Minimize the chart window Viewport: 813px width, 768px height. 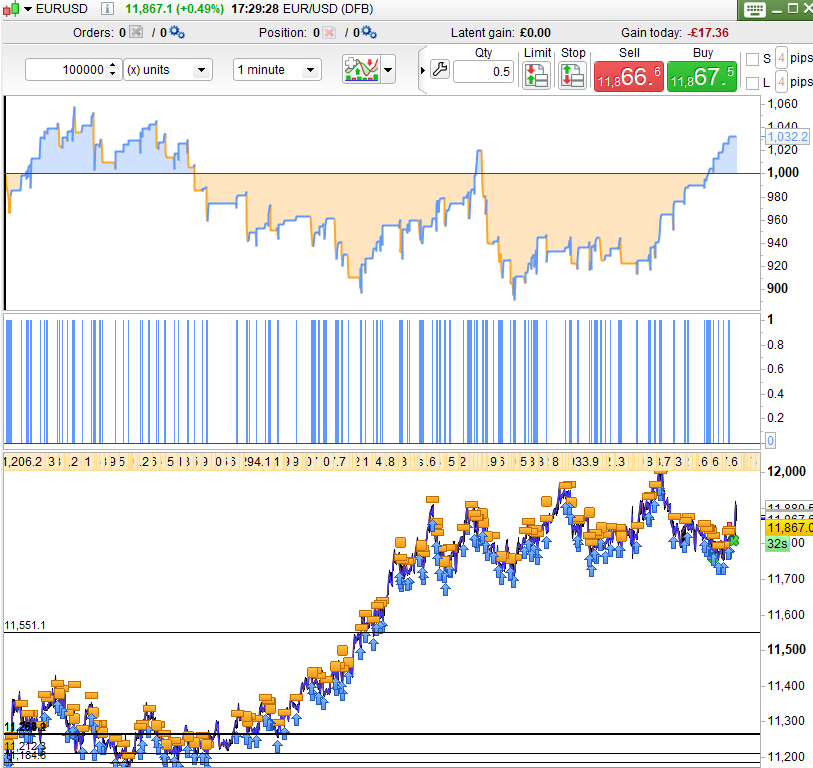click(x=776, y=9)
